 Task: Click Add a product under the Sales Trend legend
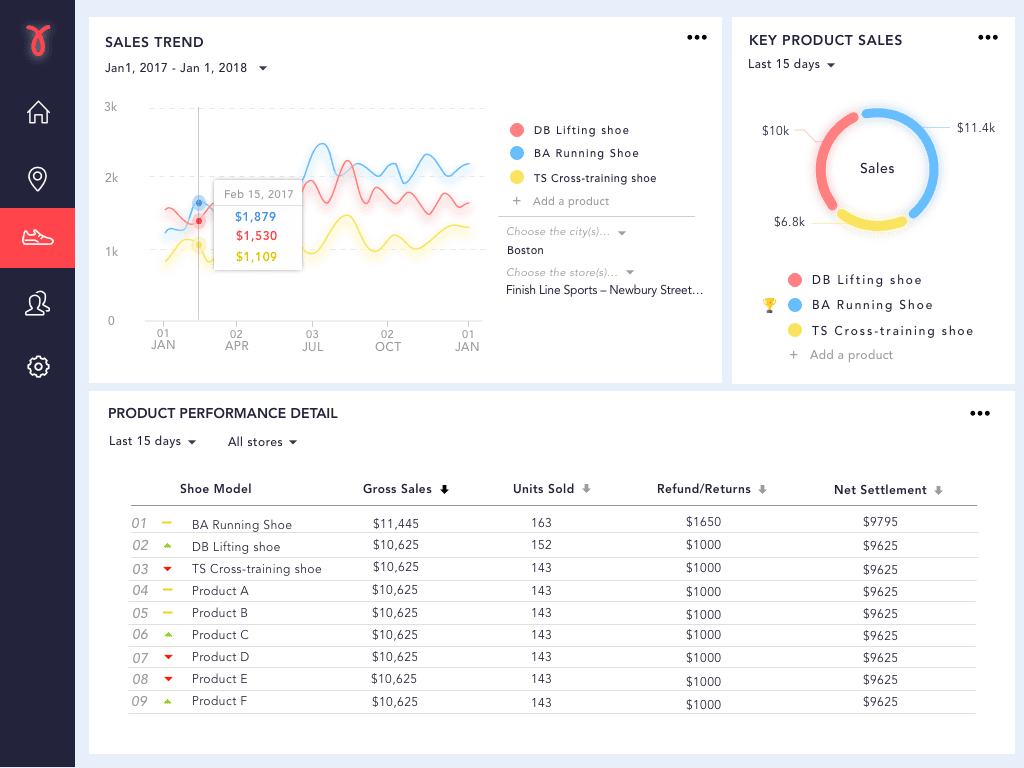pos(565,201)
